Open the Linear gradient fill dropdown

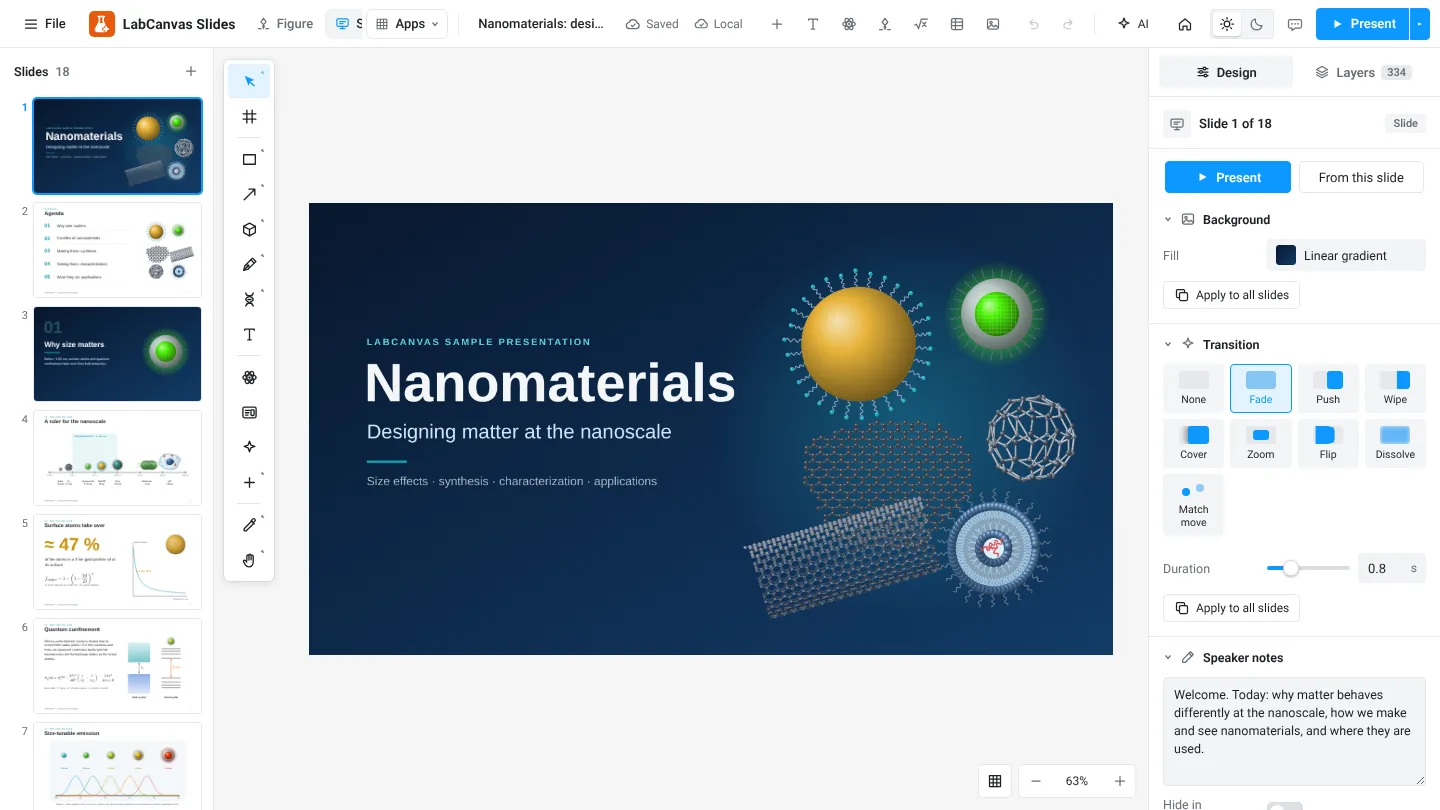click(x=1346, y=255)
